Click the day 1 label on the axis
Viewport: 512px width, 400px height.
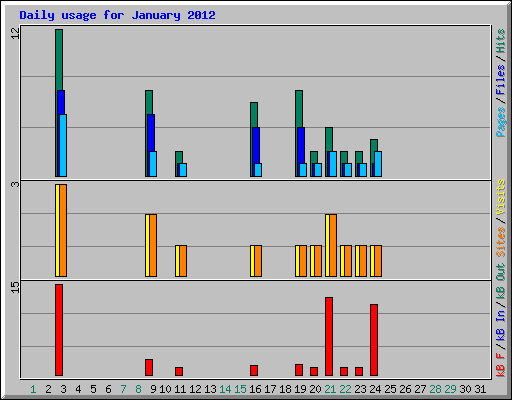click(x=33, y=389)
